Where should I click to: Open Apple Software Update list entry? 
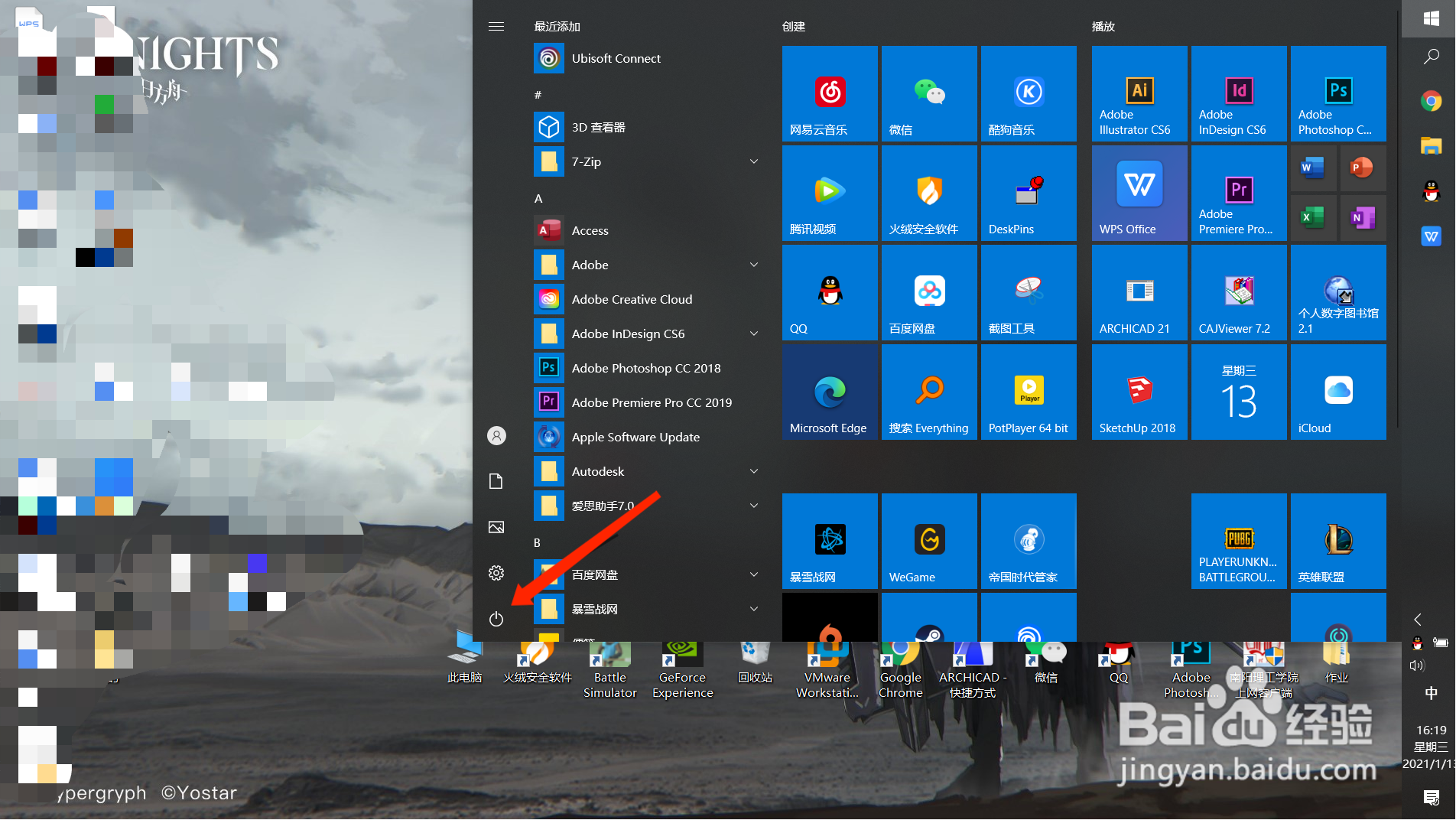tap(647, 437)
